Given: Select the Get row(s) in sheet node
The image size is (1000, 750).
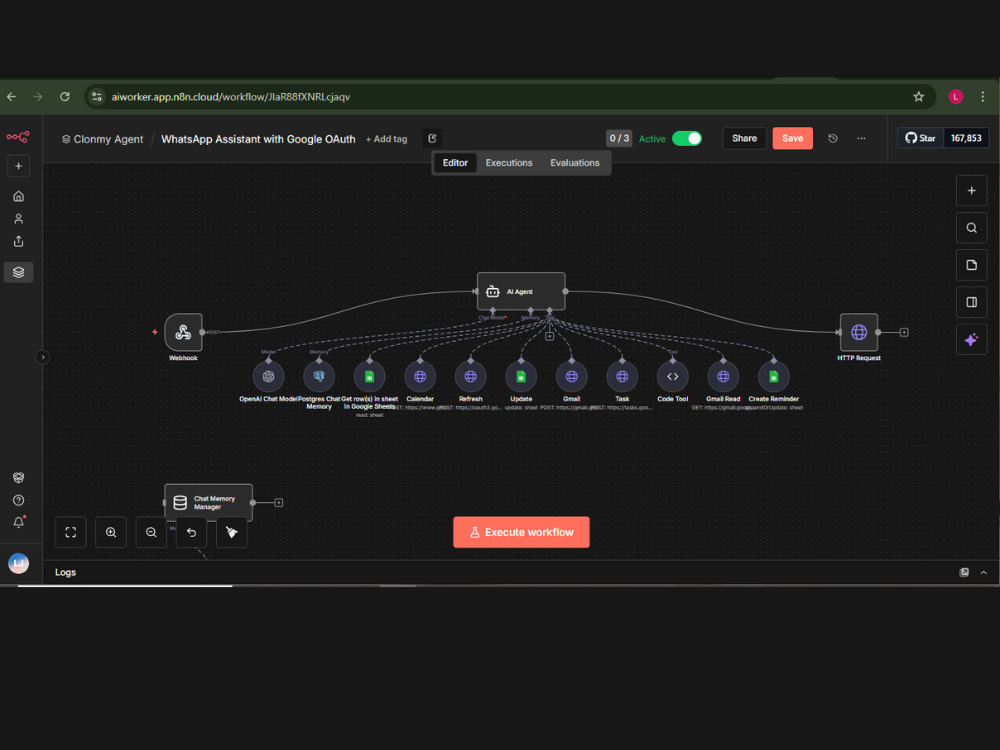Looking at the screenshot, I should [369, 377].
